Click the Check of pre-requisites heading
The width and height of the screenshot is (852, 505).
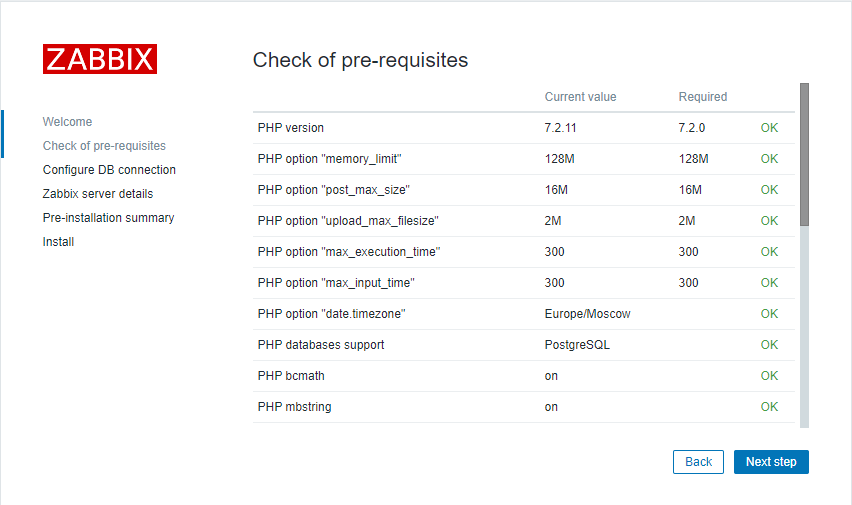360,60
